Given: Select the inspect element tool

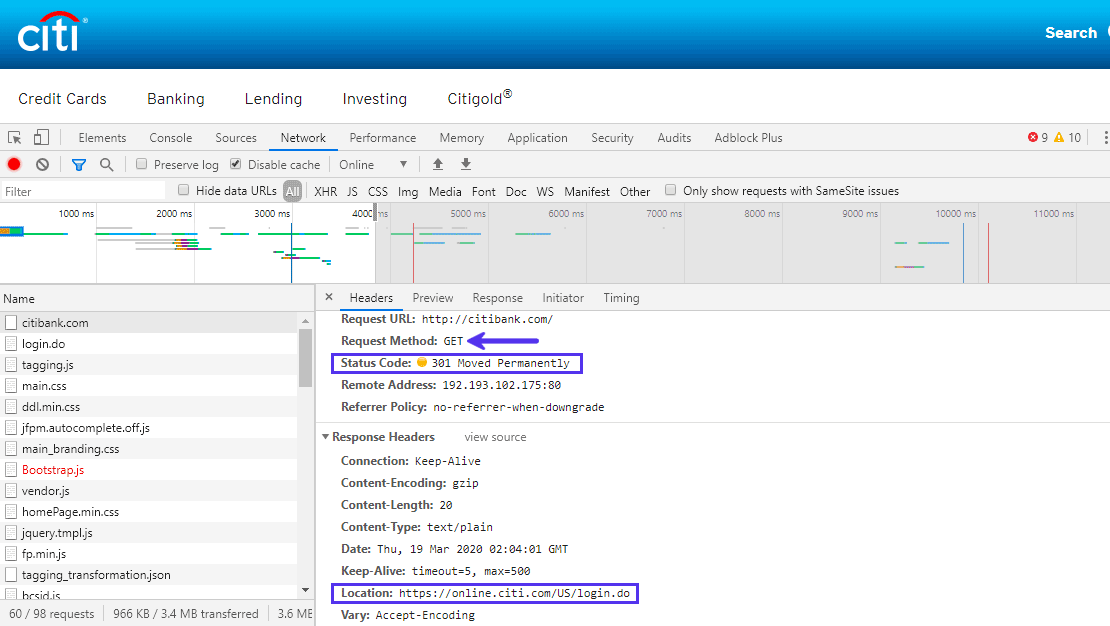Looking at the screenshot, I should click(x=15, y=137).
